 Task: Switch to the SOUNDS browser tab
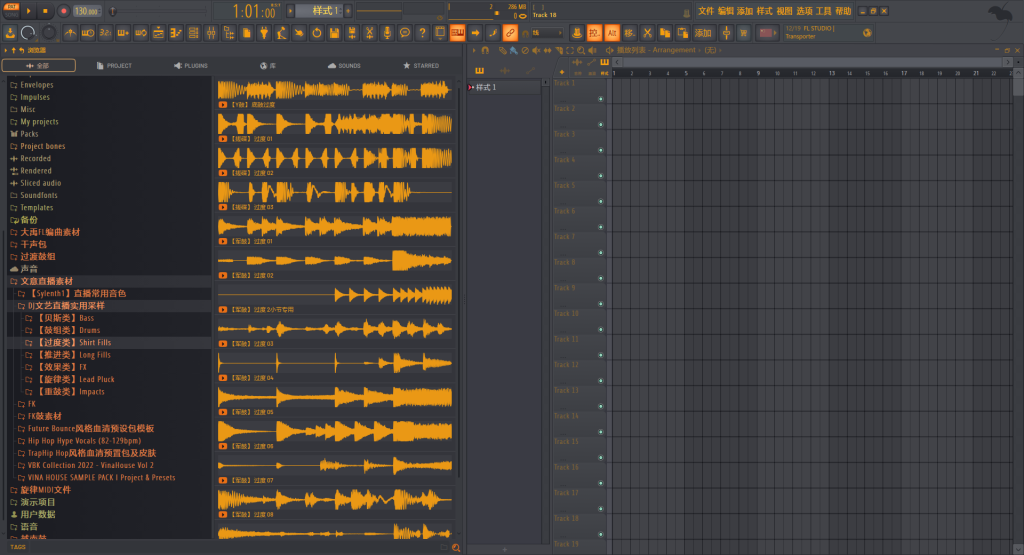point(344,65)
